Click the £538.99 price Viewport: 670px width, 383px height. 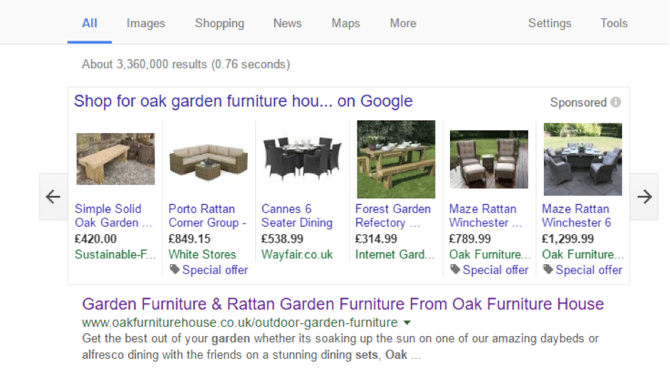[282, 239]
